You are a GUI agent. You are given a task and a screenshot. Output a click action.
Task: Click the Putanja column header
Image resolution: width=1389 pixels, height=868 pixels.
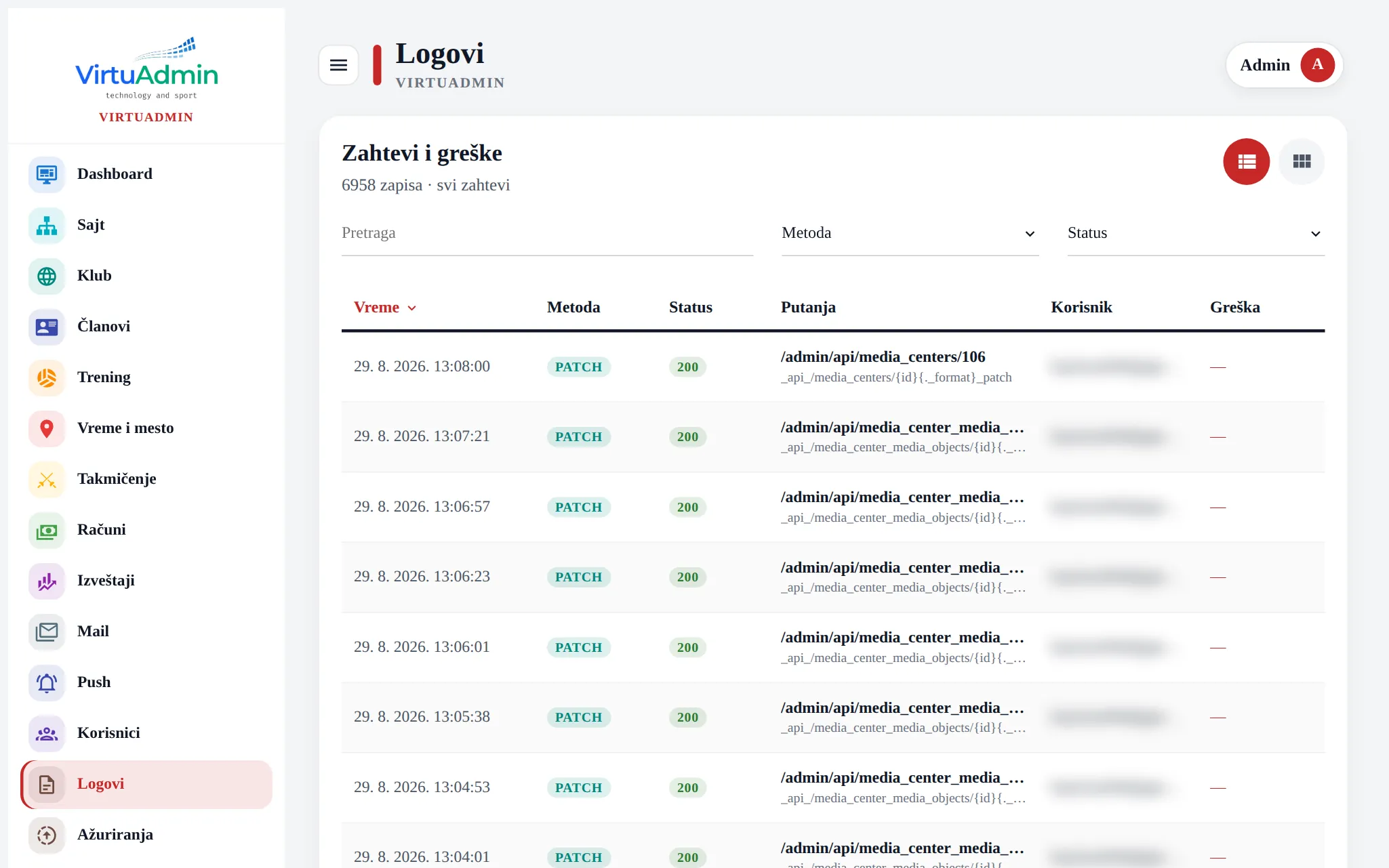(808, 308)
